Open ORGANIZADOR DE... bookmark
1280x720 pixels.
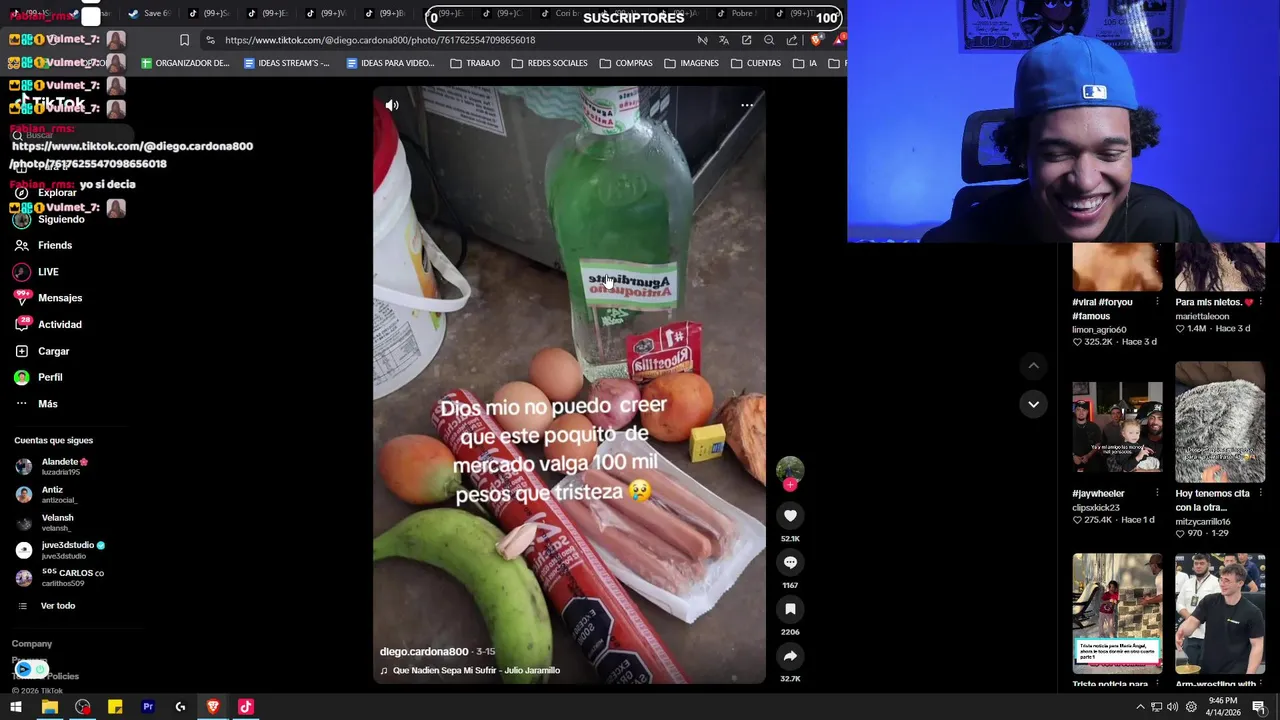tap(186, 63)
